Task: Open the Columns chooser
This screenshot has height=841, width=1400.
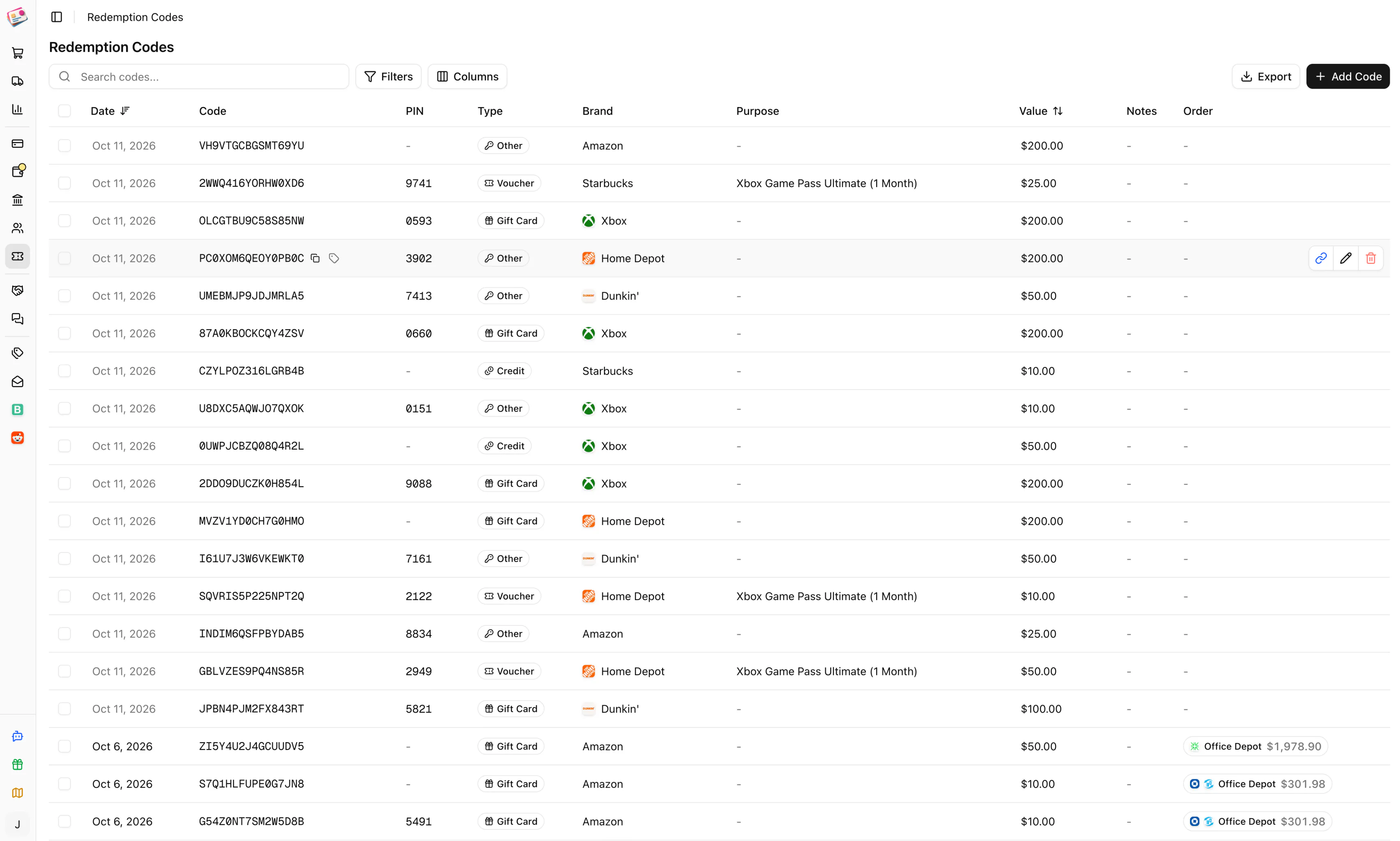Action: pyautogui.click(x=468, y=76)
